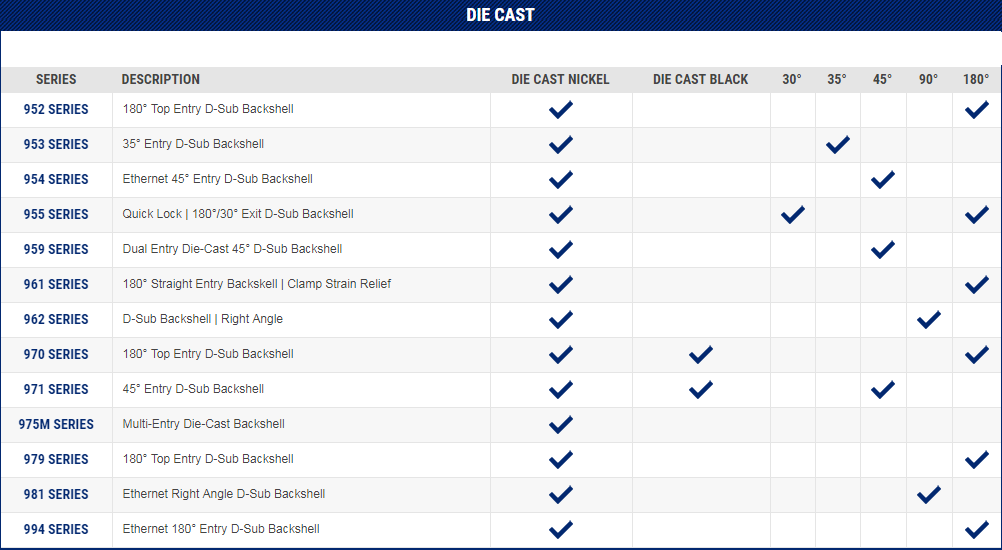Click the Quick Lock 180°/30° Exit description
Image resolution: width=1002 pixels, height=550 pixels.
238,214
